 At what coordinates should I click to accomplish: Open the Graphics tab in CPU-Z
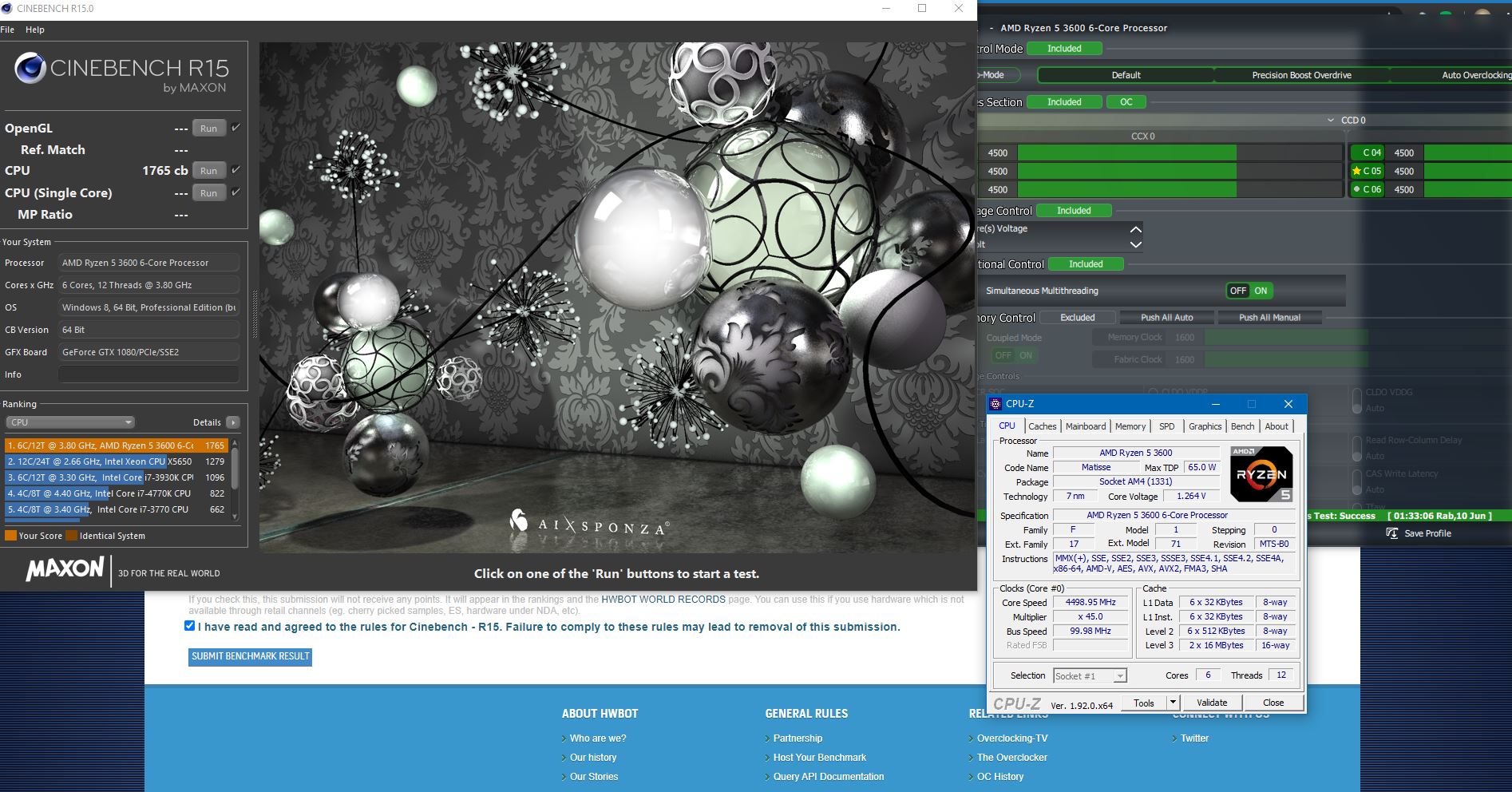tap(1205, 426)
